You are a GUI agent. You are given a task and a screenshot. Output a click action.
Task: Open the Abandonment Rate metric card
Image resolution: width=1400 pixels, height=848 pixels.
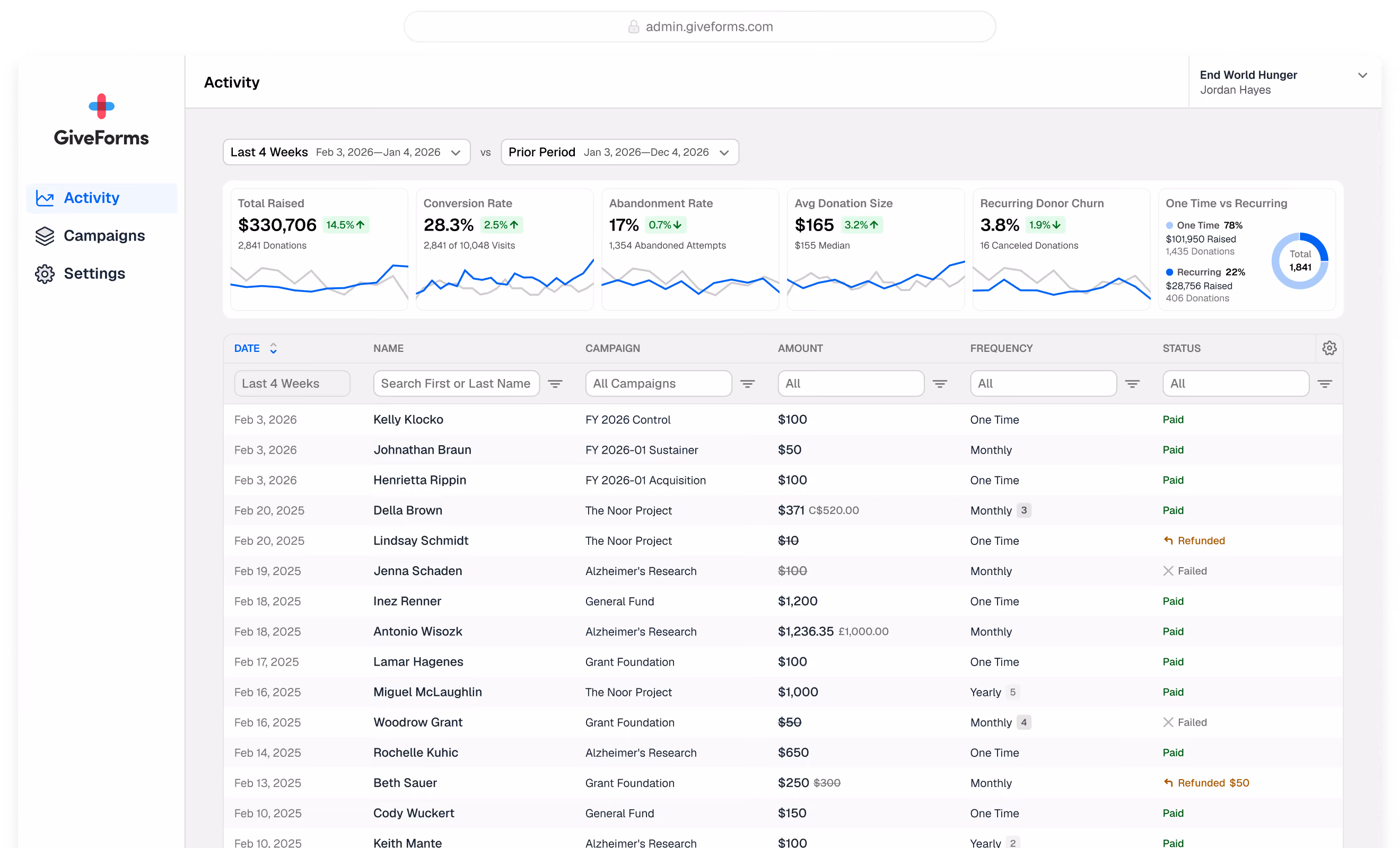tap(690, 249)
